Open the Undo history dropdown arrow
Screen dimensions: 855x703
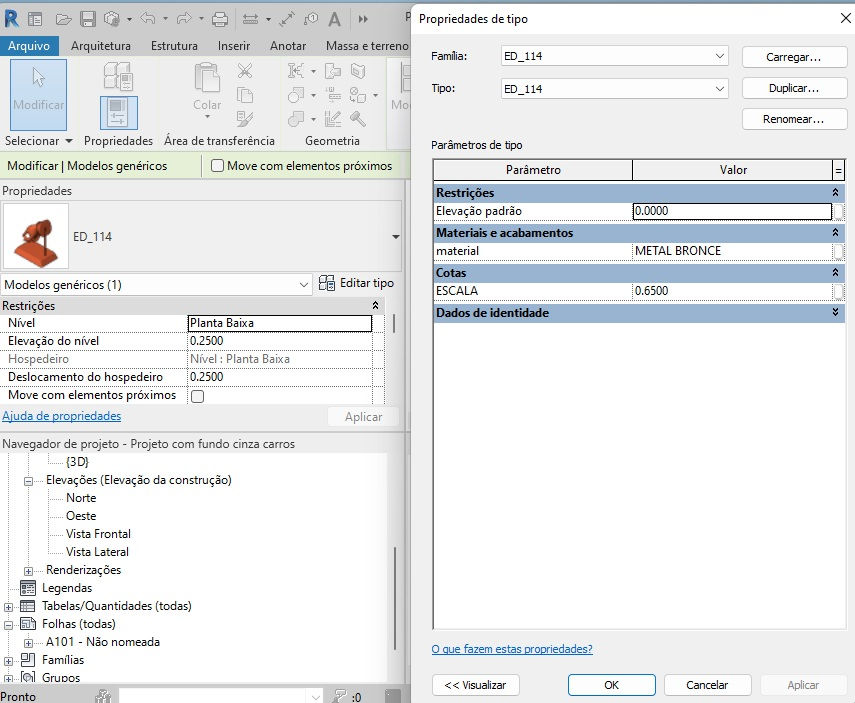click(165, 19)
